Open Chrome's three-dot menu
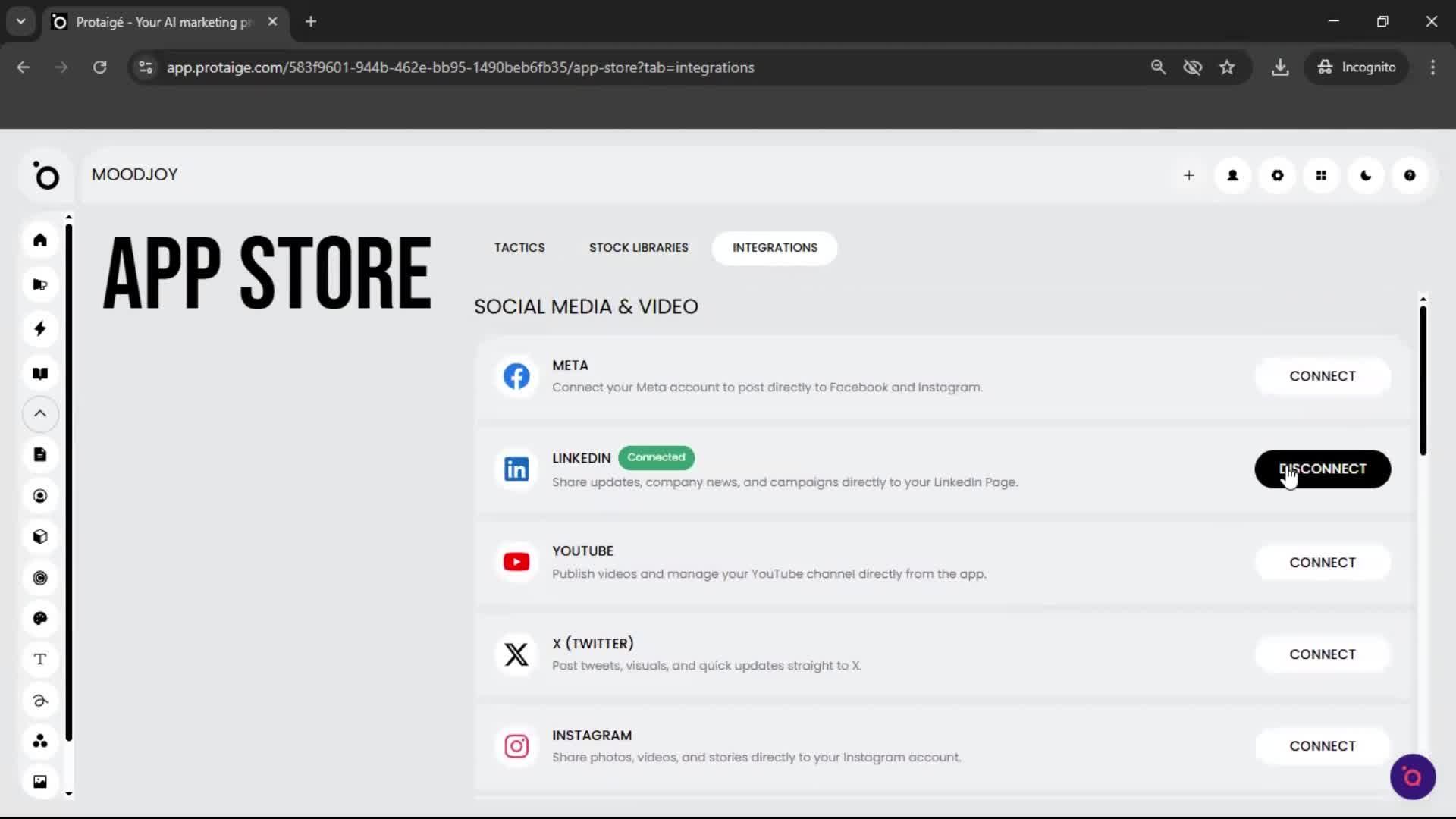This screenshot has width=1456, height=819. coord(1433,67)
